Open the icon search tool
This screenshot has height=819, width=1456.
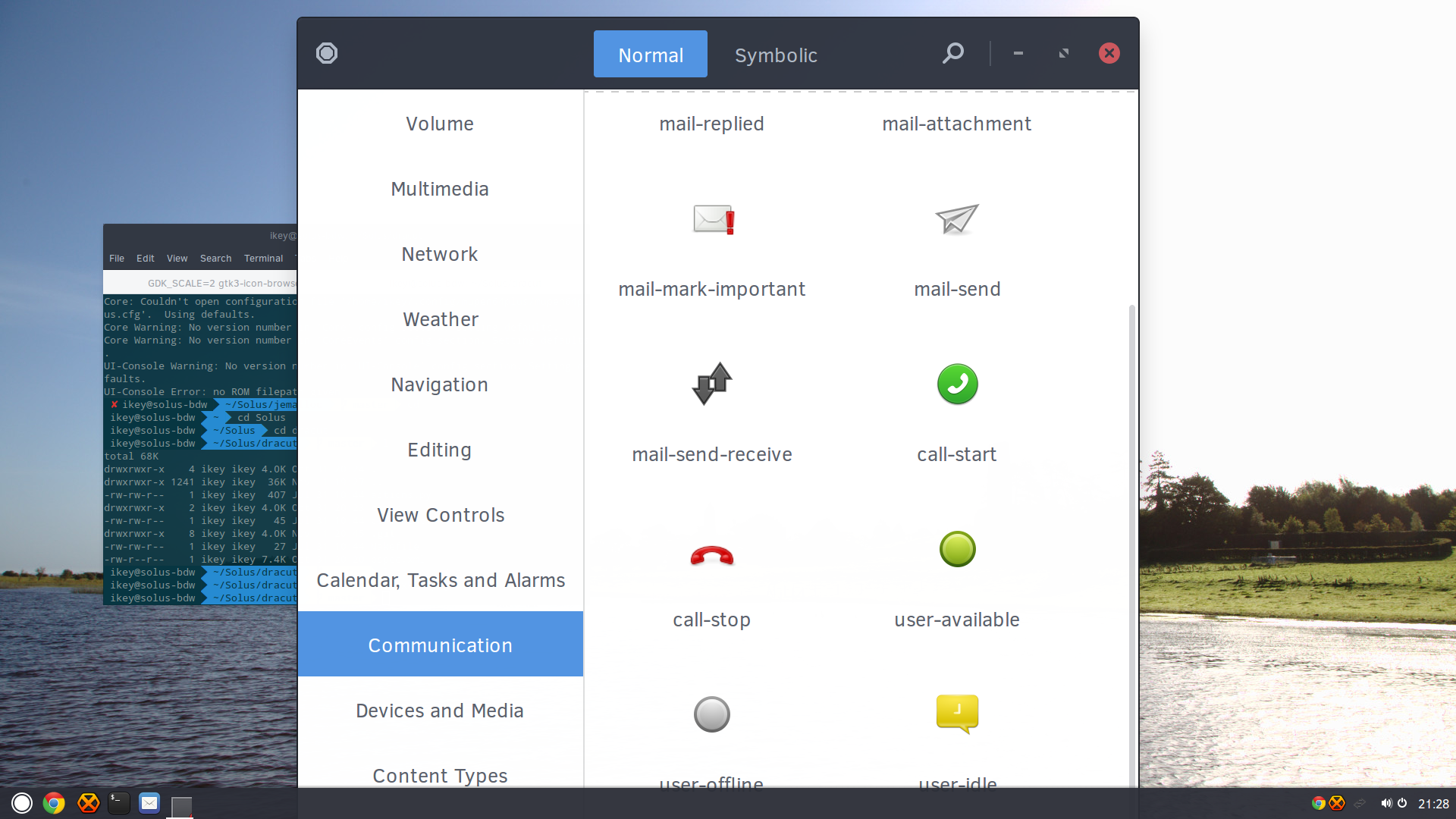click(x=953, y=53)
